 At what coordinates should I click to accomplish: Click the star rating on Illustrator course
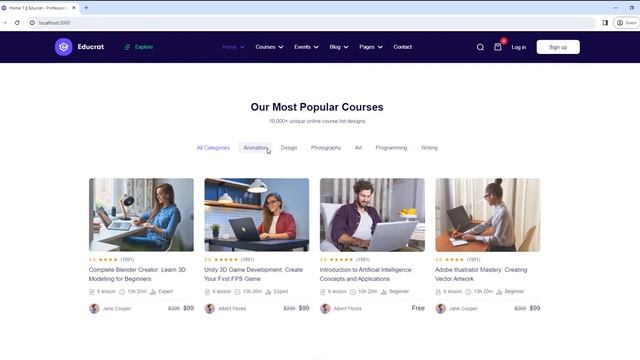tap(454, 260)
